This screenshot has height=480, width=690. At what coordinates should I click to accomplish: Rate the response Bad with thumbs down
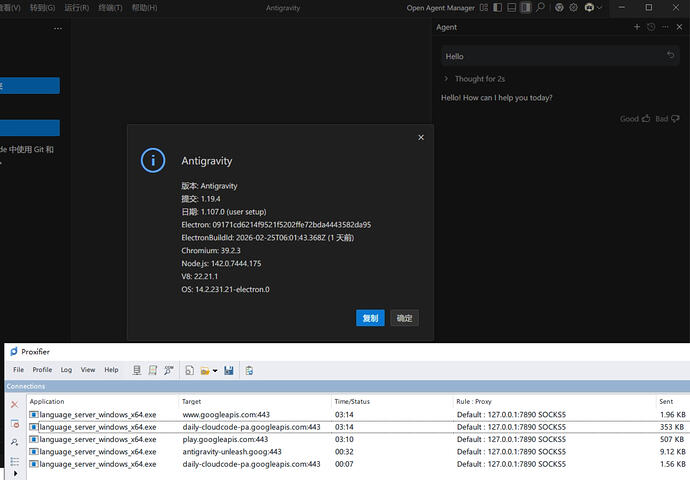[x=667, y=119]
